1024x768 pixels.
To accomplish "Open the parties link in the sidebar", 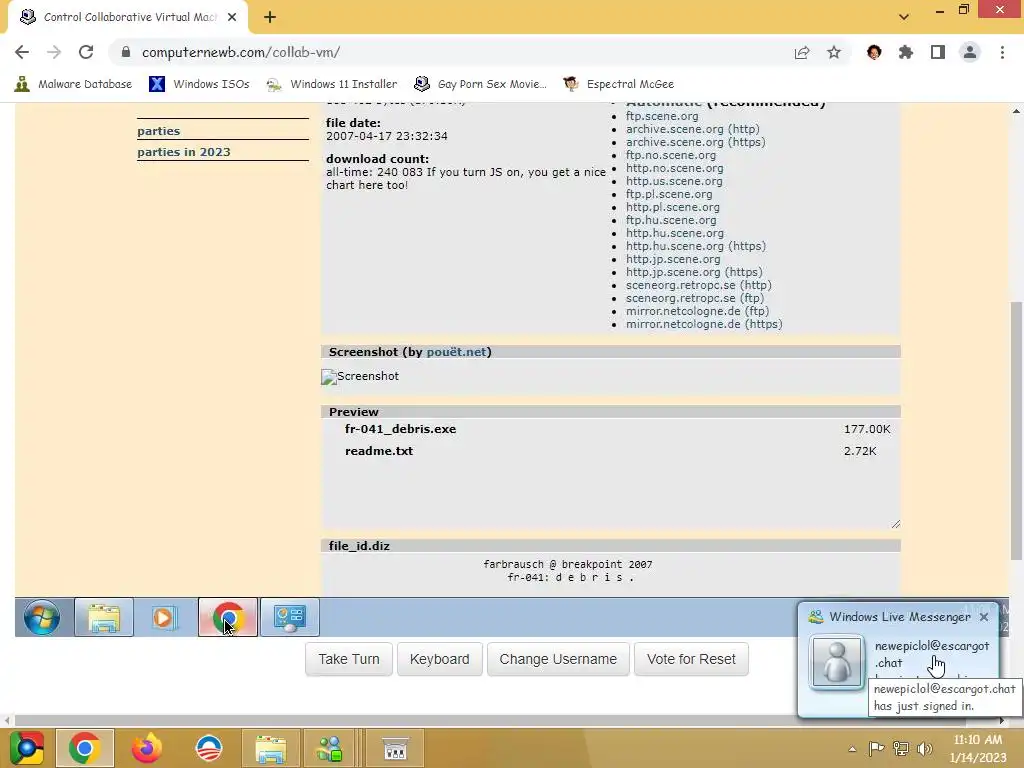I will 158,131.
